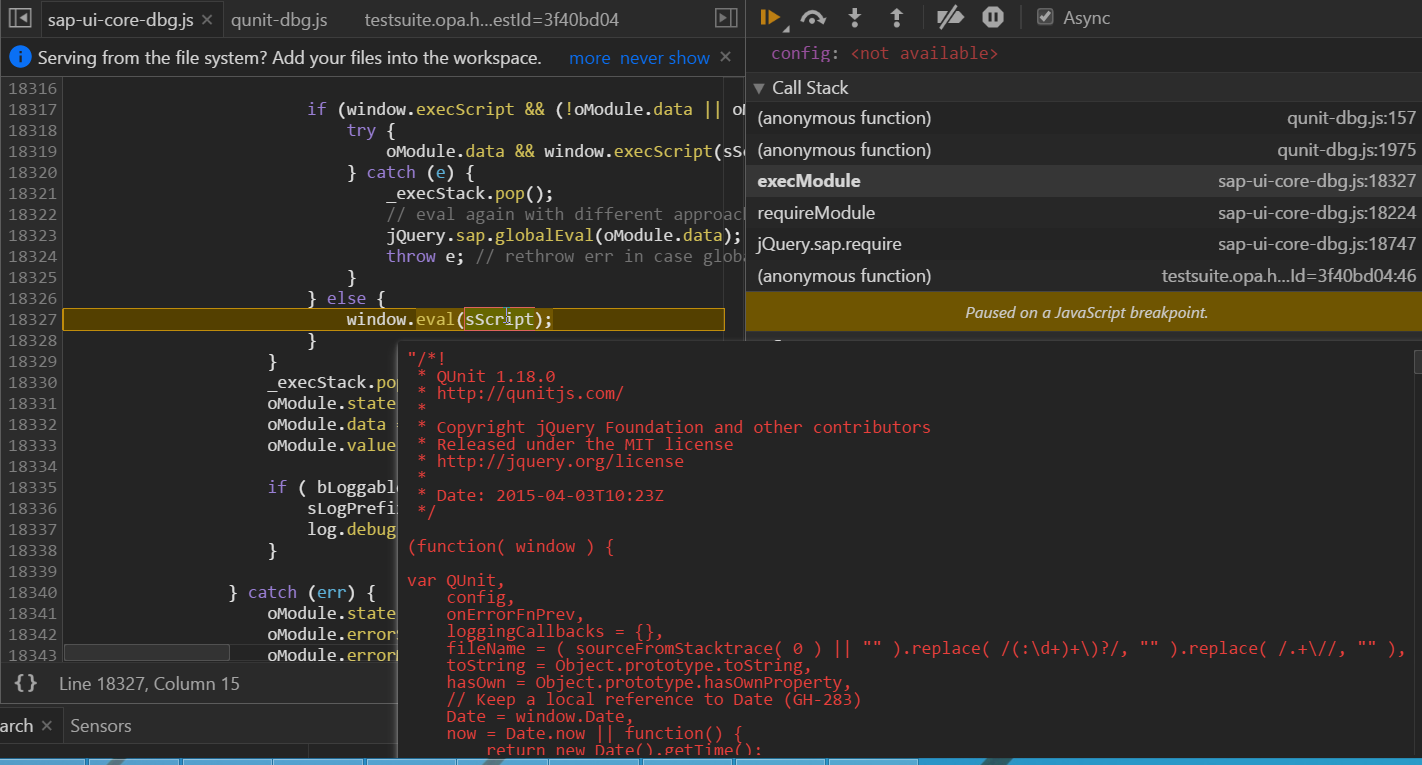Click line number 18320 in the gutter
The height and width of the screenshot is (765, 1422).
(x=31, y=172)
